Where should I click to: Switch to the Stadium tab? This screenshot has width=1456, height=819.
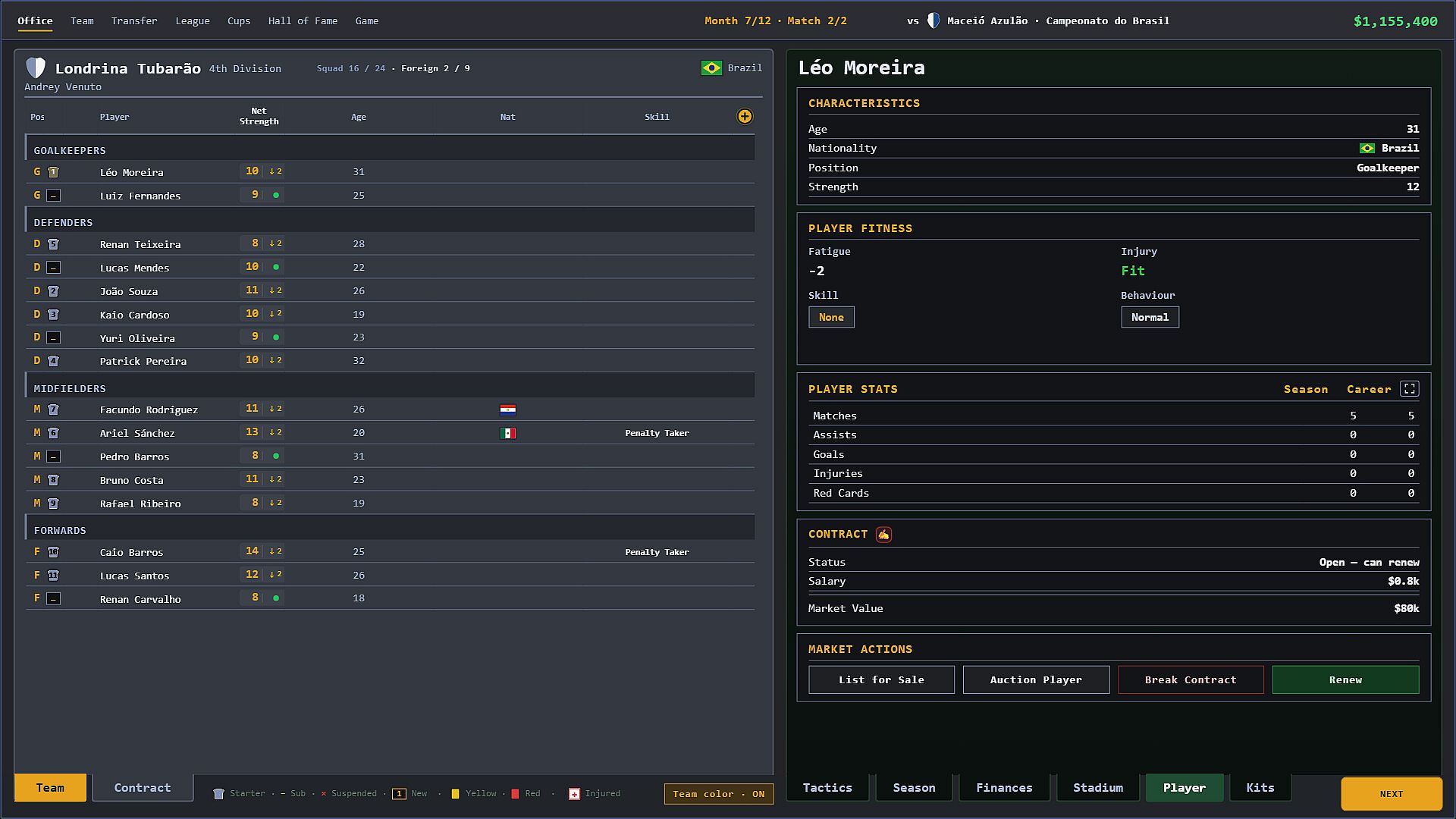click(1097, 788)
